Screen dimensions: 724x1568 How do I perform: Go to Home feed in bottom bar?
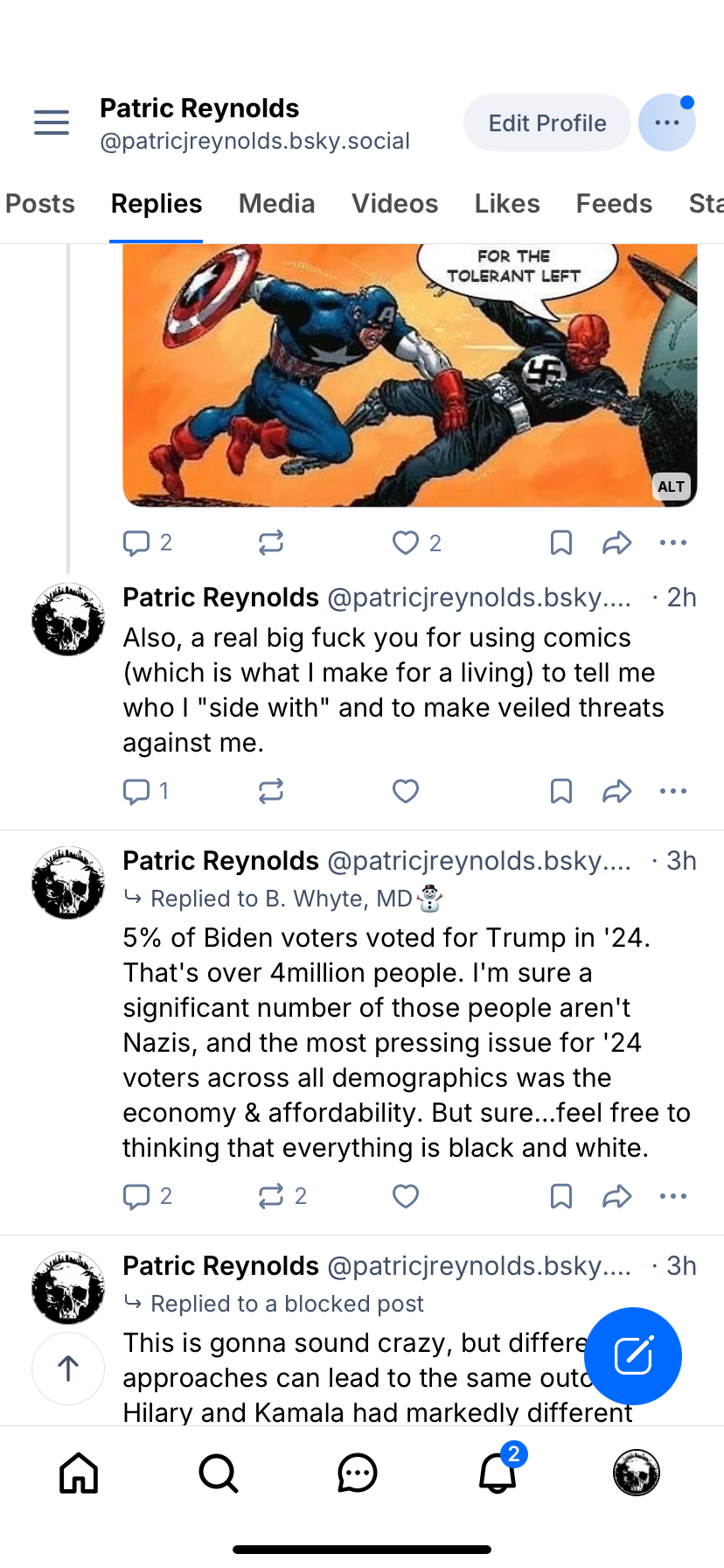click(79, 1473)
